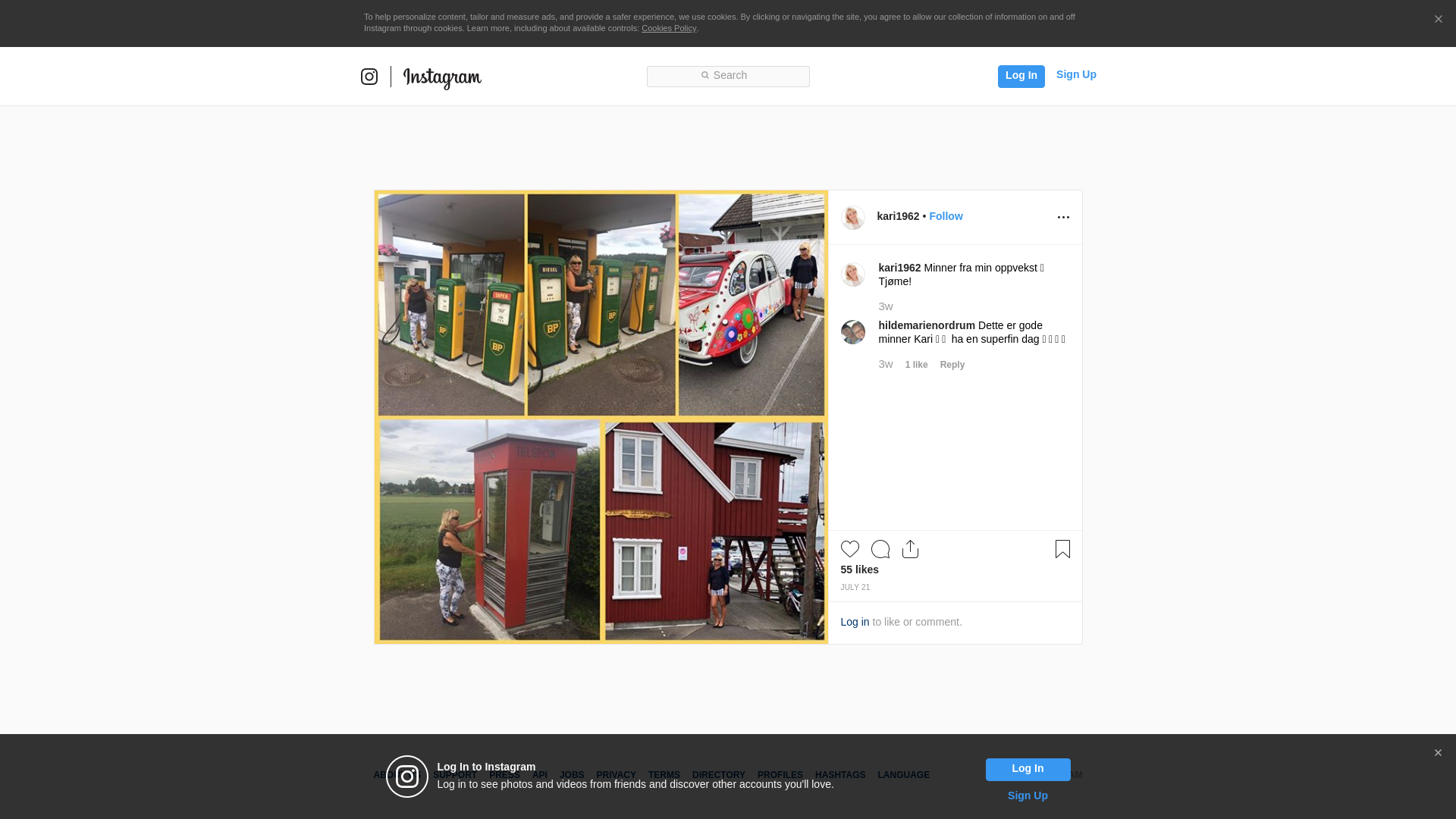
Task: Click the 3w timestamp on hildemarienordrum's comment
Action: point(886,364)
